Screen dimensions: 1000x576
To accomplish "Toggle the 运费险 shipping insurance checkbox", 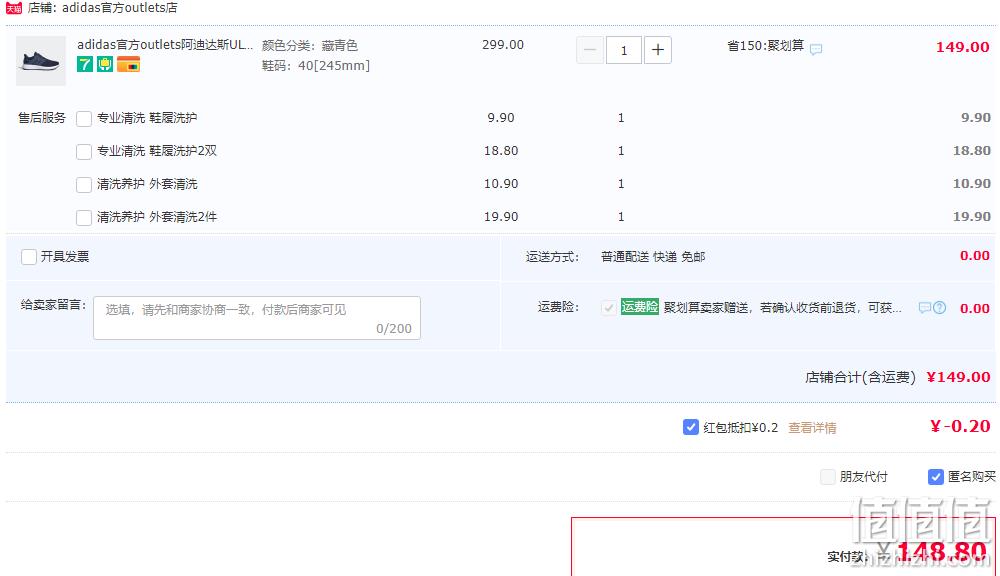I will coord(608,308).
